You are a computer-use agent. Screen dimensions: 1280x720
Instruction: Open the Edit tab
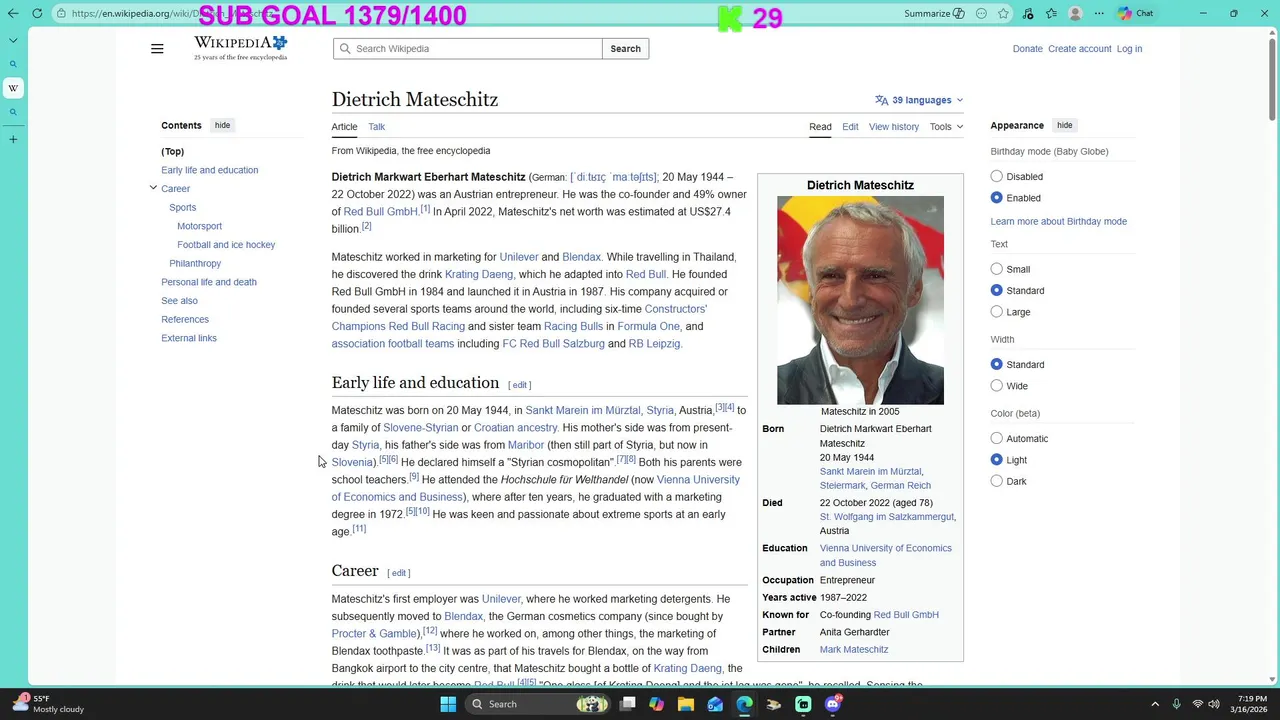(850, 127)
